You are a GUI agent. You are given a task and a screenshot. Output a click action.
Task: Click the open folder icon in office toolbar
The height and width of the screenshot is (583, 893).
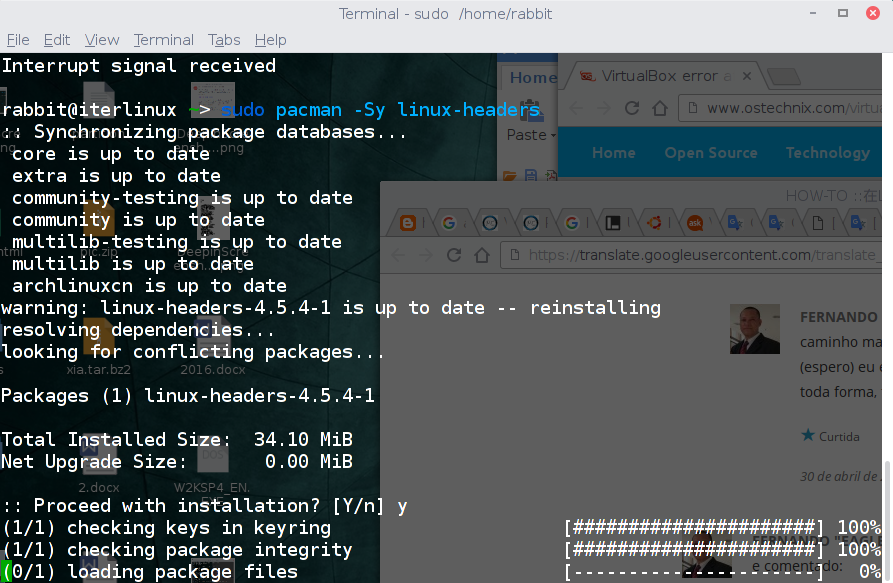point(510,176)
